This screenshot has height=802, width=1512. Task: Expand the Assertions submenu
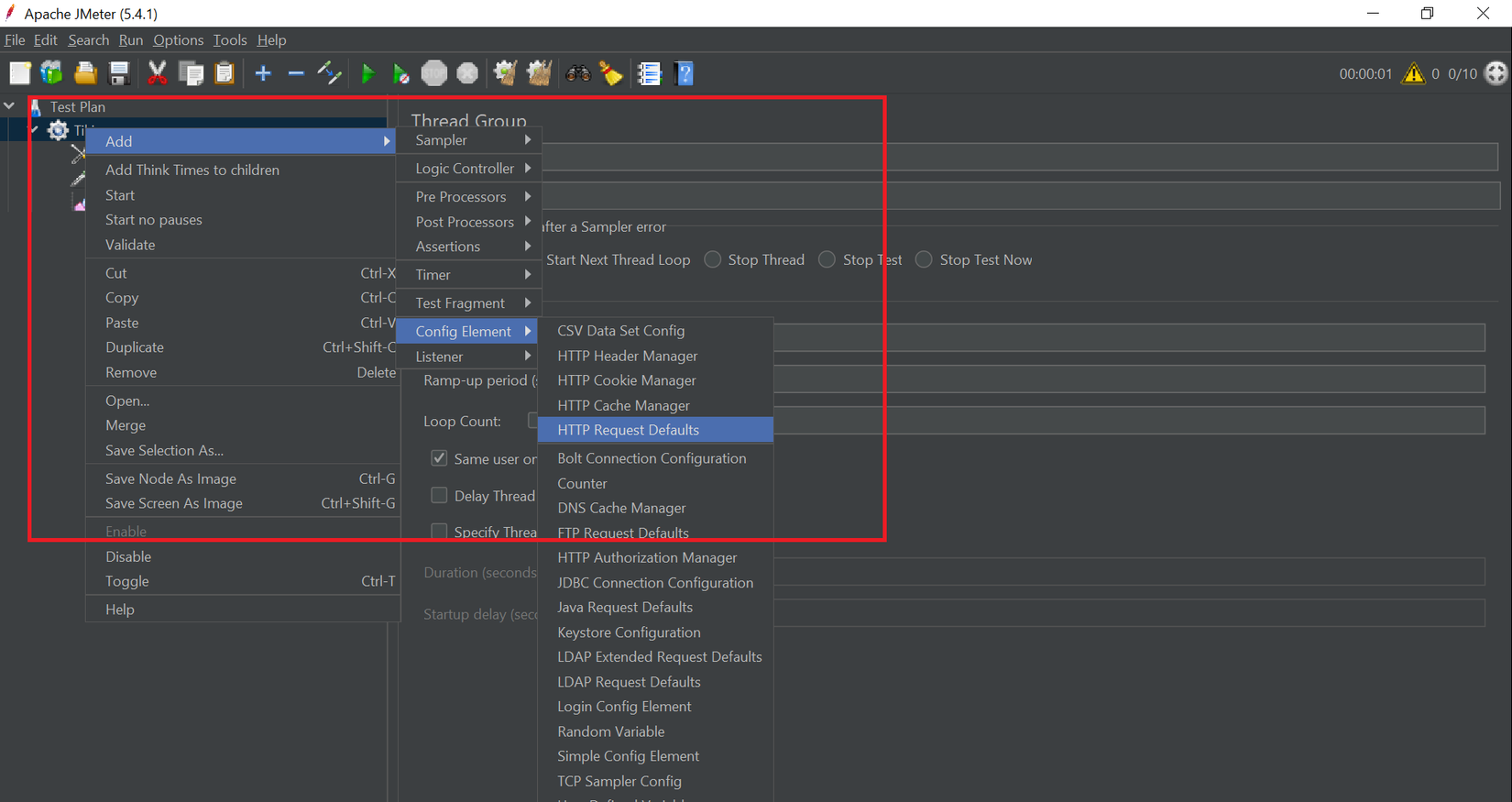click(x=468, y=247)
